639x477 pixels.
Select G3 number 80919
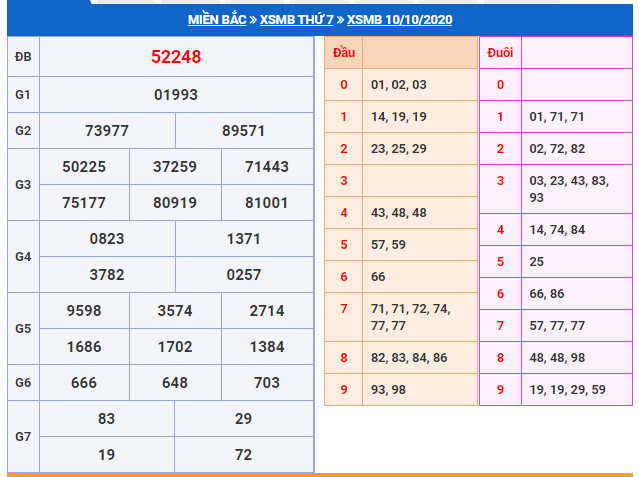pos(175,203)
